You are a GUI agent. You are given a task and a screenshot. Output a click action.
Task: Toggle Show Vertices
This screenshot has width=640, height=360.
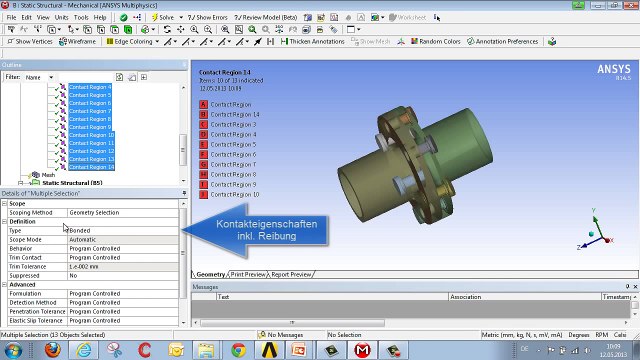(30, 42)
